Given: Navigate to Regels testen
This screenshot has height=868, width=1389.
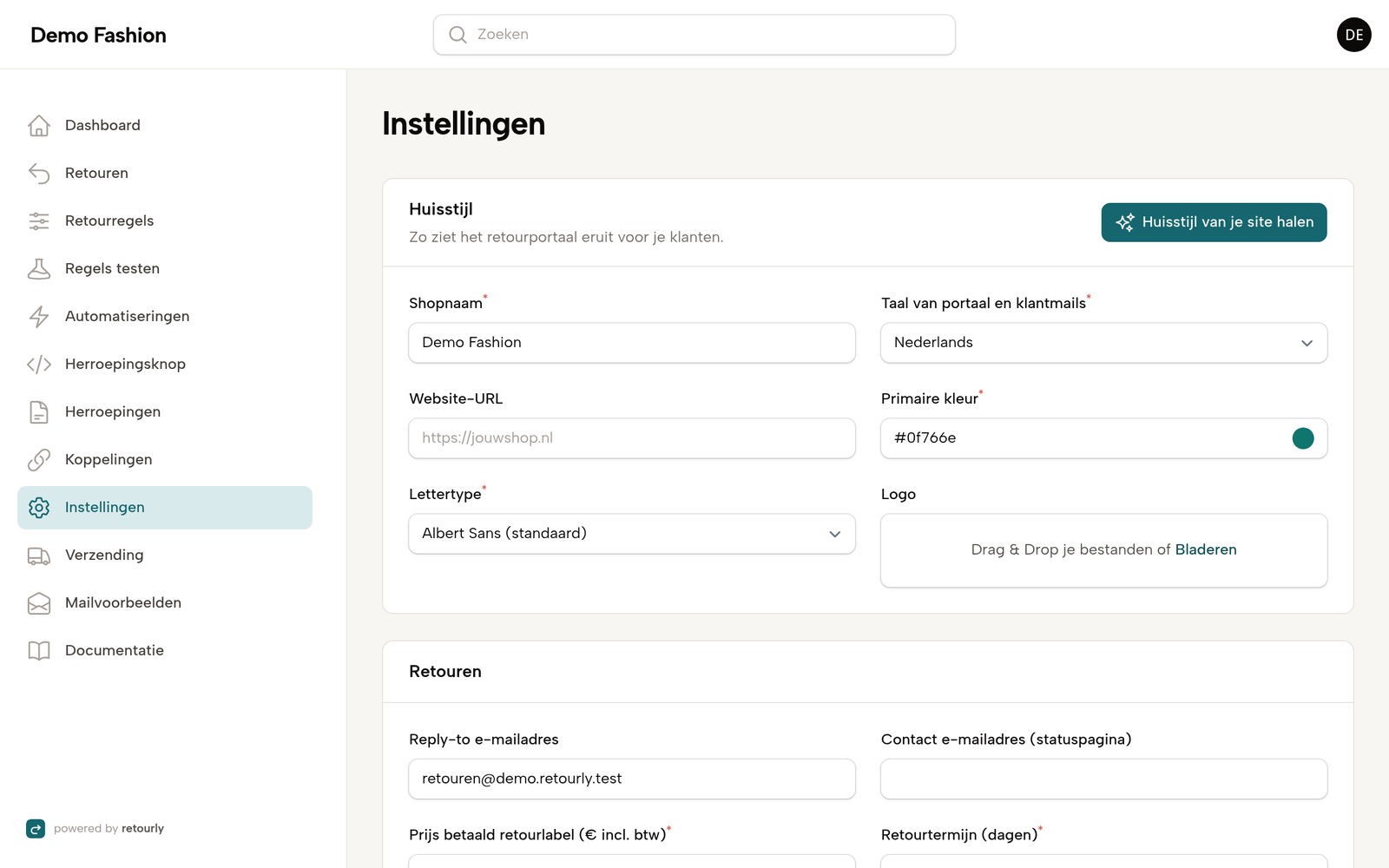Looking at the screenshot, I should click(165, 269).
